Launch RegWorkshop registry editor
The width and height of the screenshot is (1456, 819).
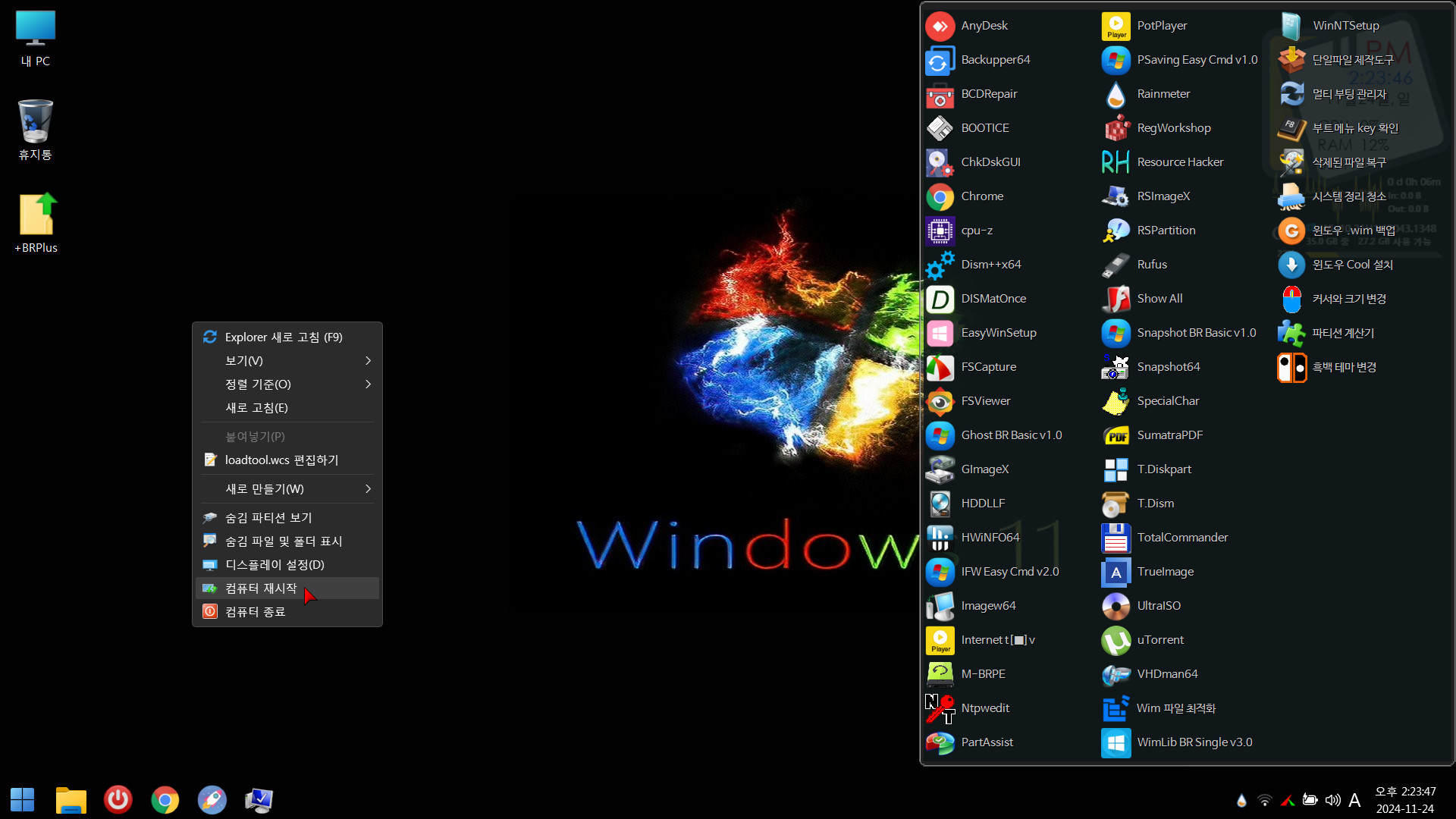[1156, 128]
